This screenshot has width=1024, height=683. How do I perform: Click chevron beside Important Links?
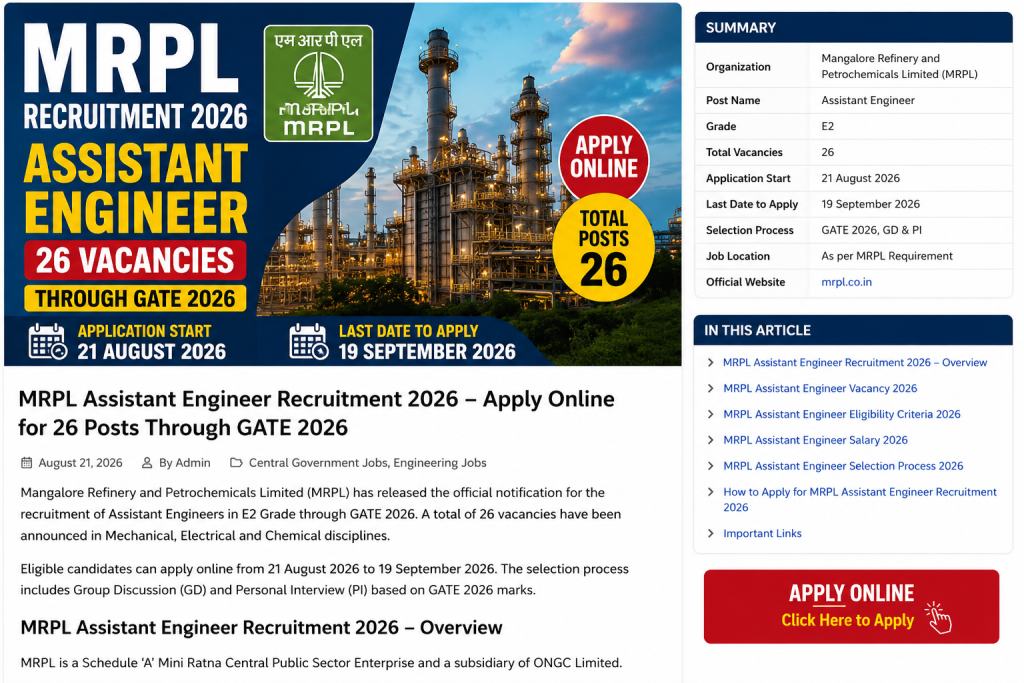711,533
